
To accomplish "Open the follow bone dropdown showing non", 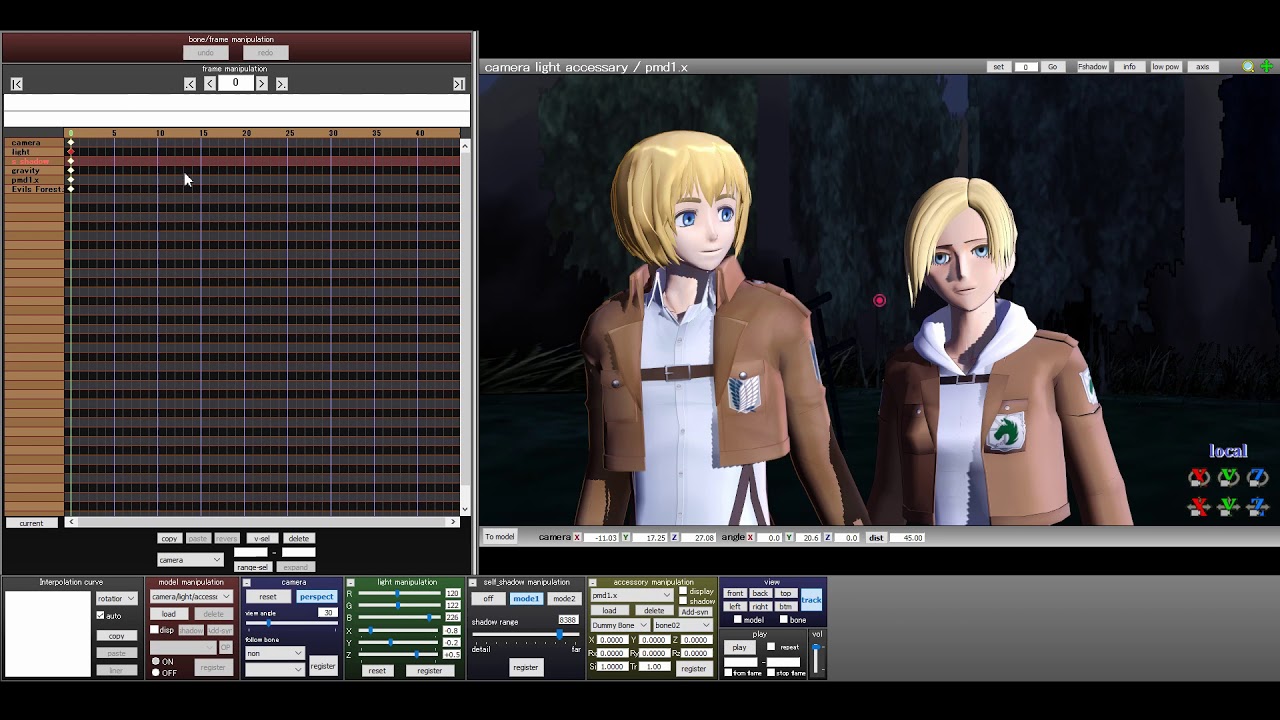I will (274, 654).
